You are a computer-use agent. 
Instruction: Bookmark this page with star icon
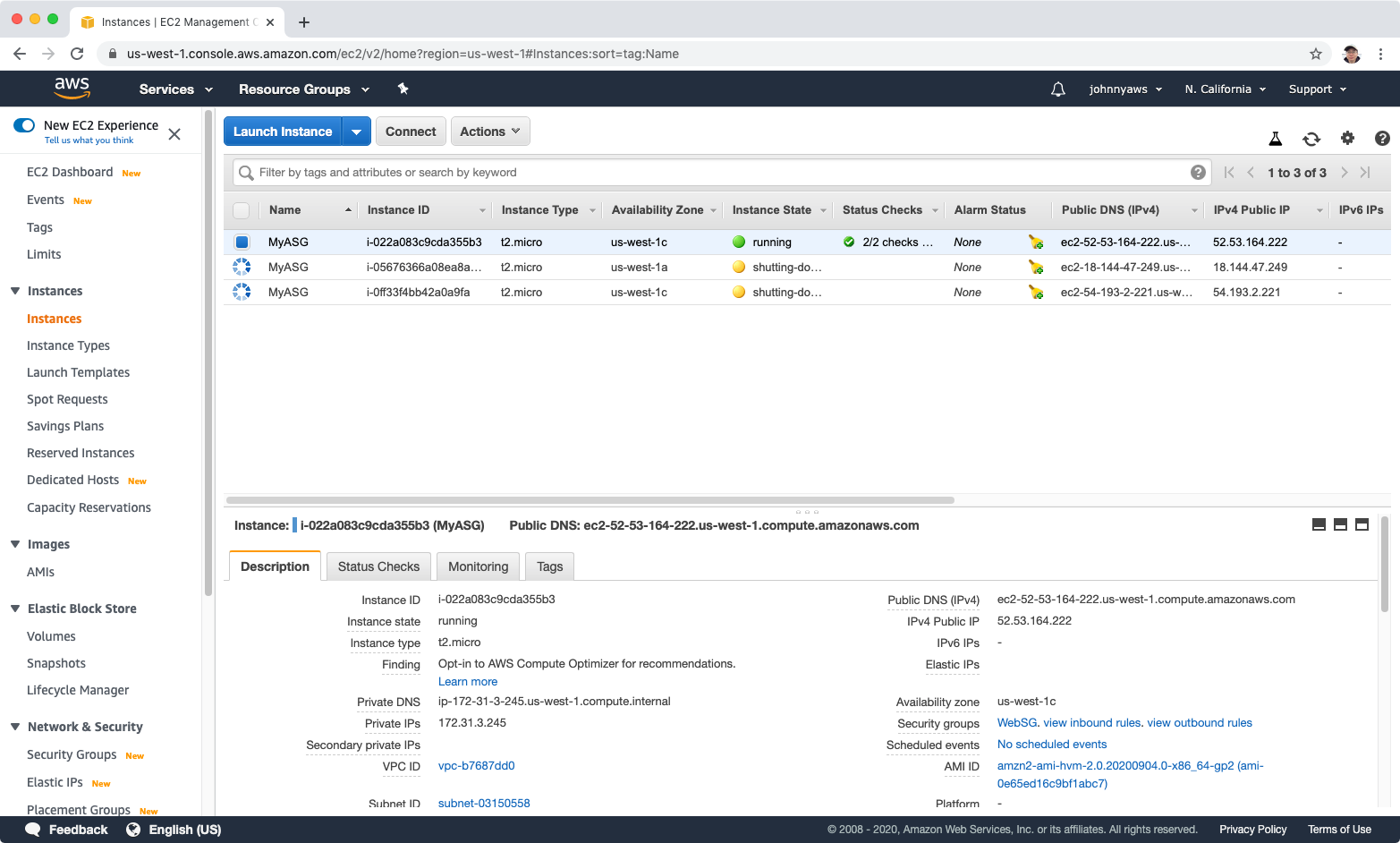coord(1315,54)
